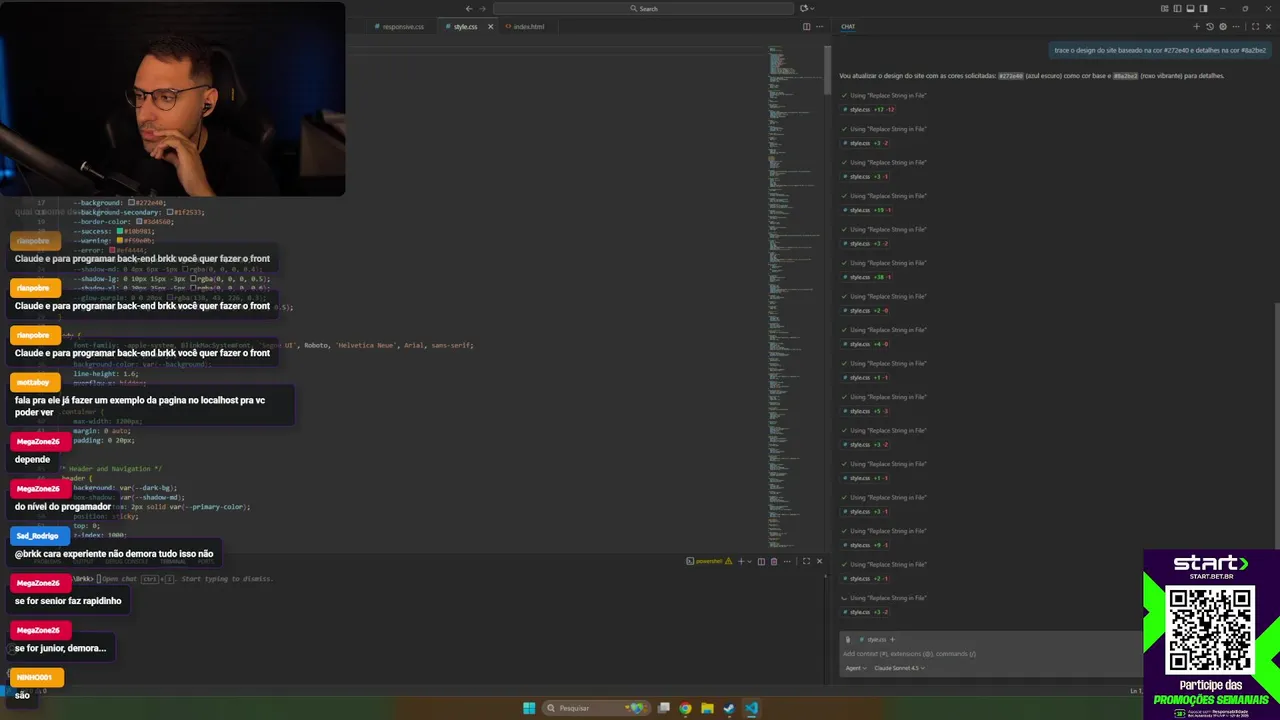Split the terminal
Image resolution: width=1280 pixels, height=720 pixels.
pos(761,561)
